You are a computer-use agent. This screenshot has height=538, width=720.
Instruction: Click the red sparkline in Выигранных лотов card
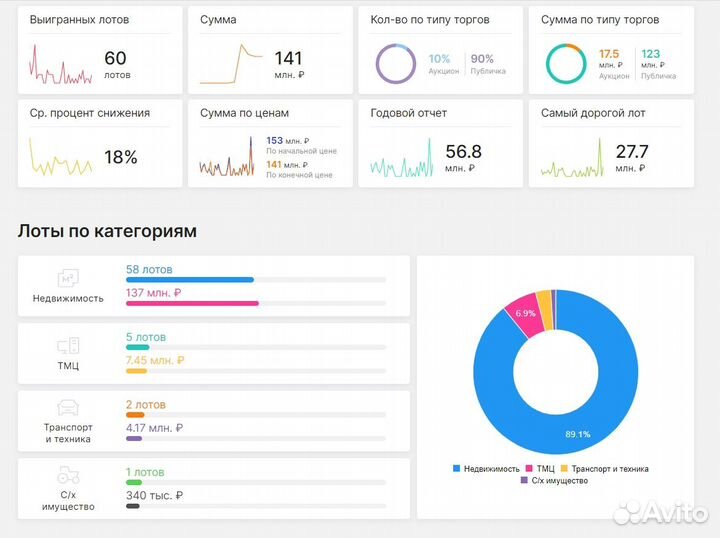[61, 65]
